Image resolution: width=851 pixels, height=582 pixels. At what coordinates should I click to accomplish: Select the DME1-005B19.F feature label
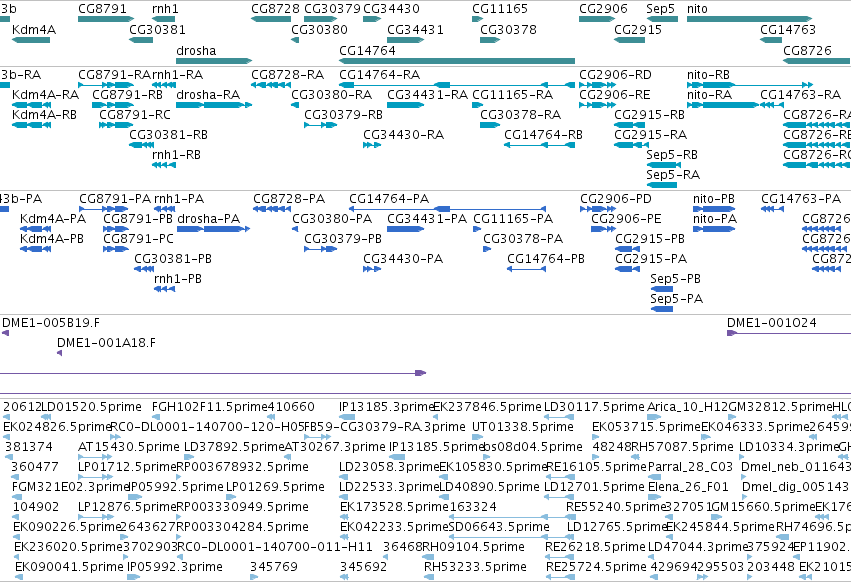(51, 323)
